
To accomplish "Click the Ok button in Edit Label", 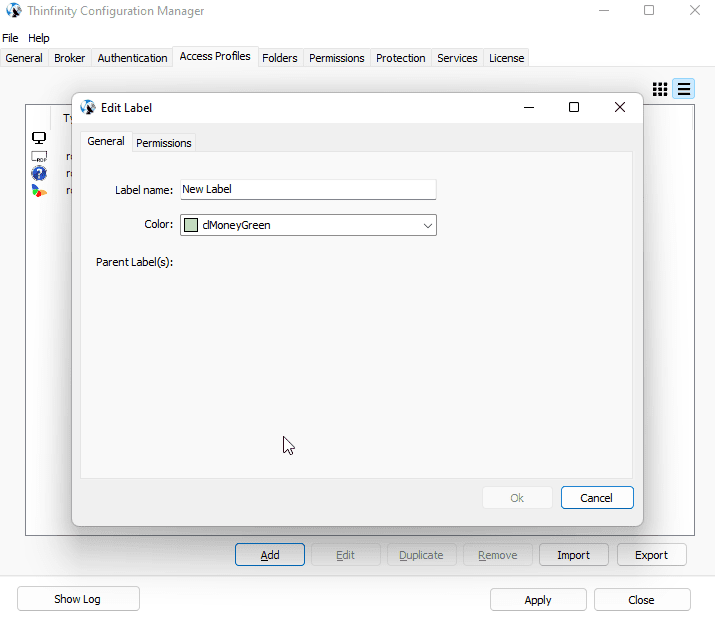I will tap(517, 498).
